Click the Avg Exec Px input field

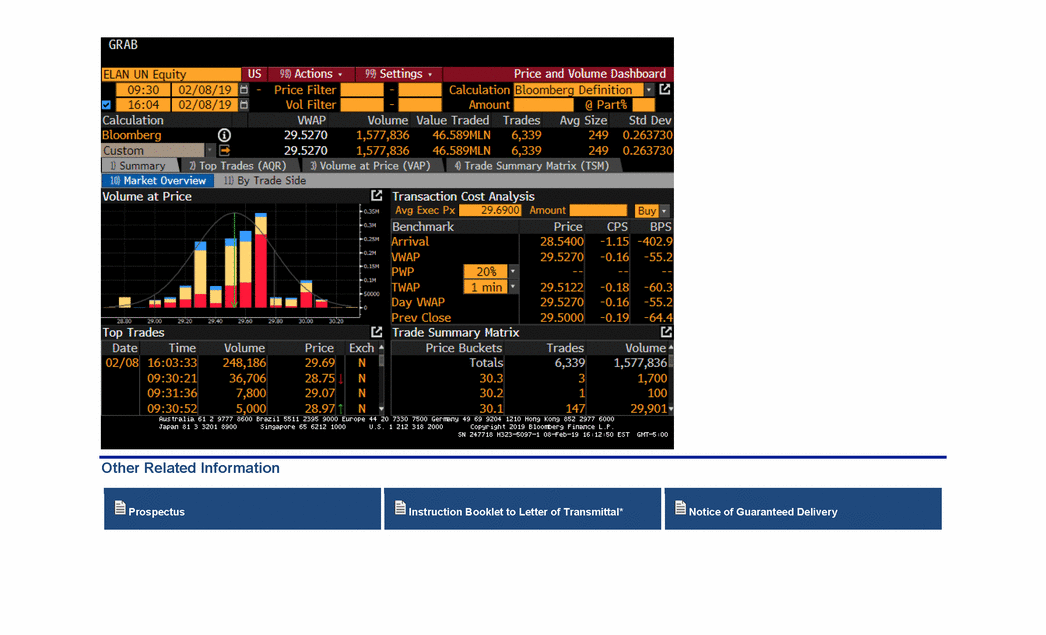[x=491, y=211]
